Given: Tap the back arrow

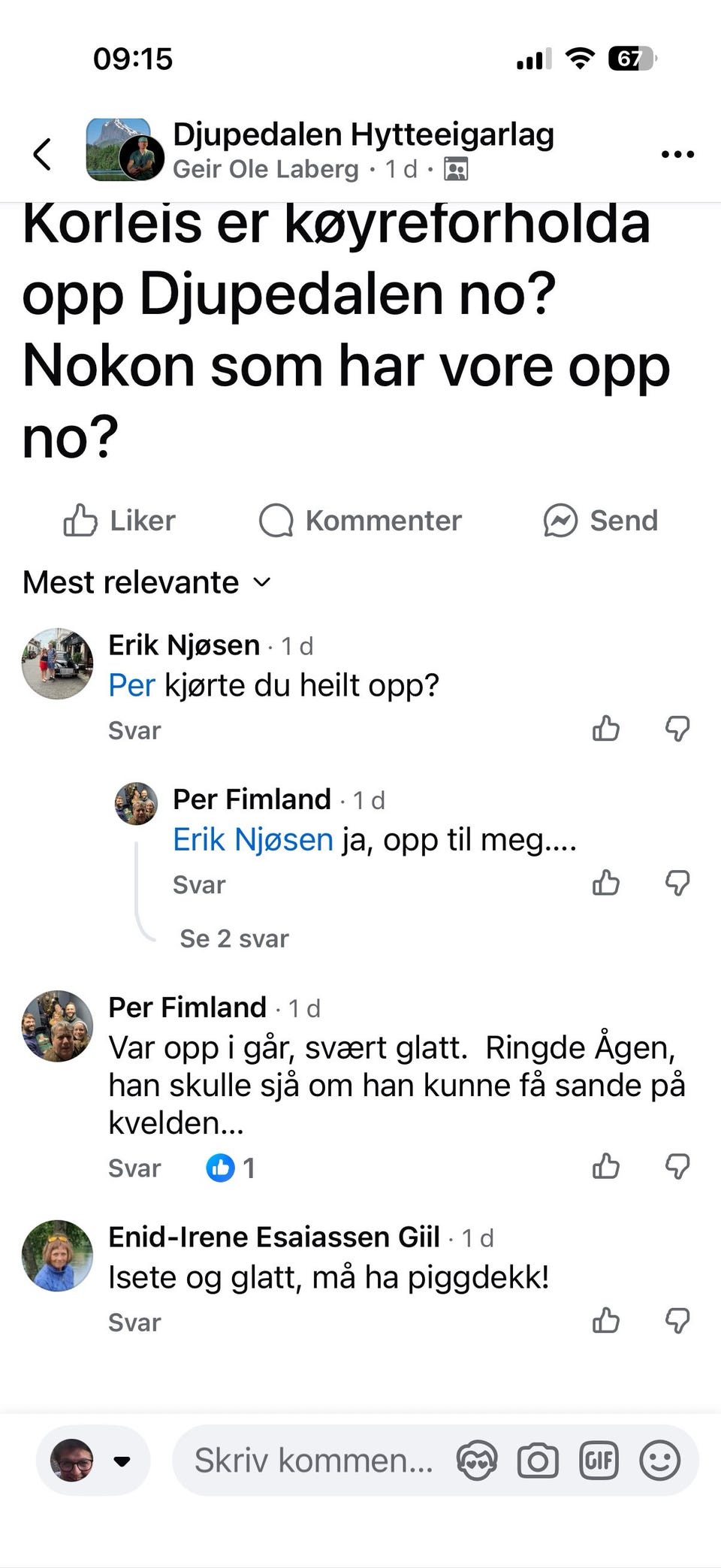Looking at the screenshot, I should tap(43, 155).
